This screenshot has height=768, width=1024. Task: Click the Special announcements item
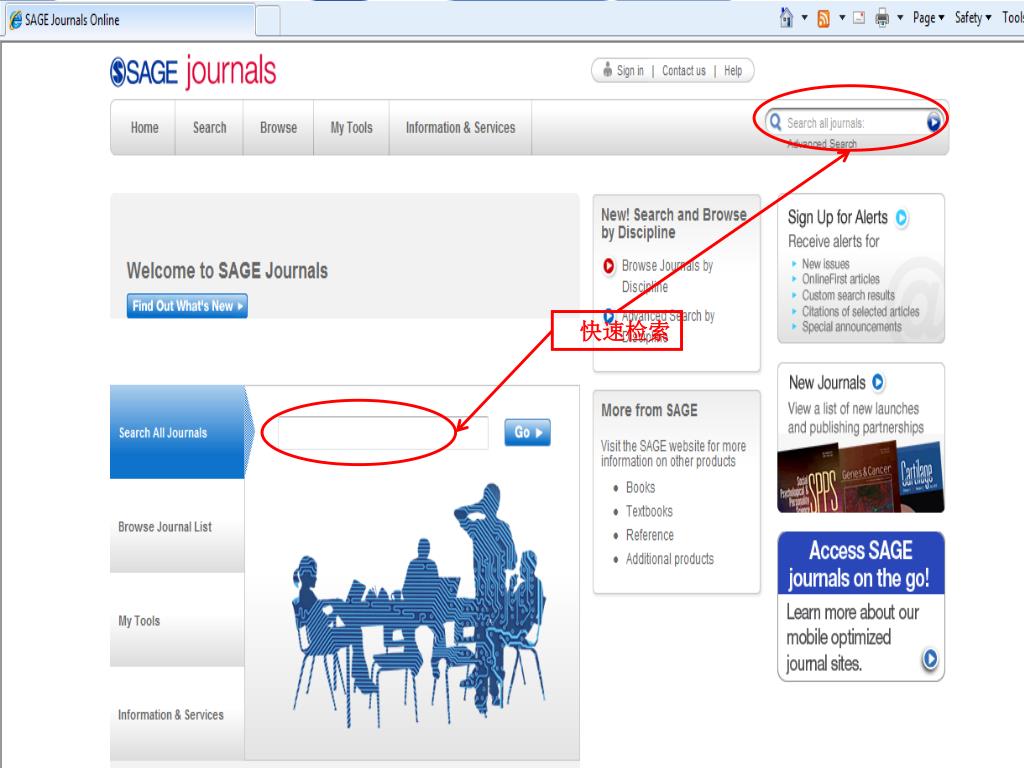click(852, 327)
